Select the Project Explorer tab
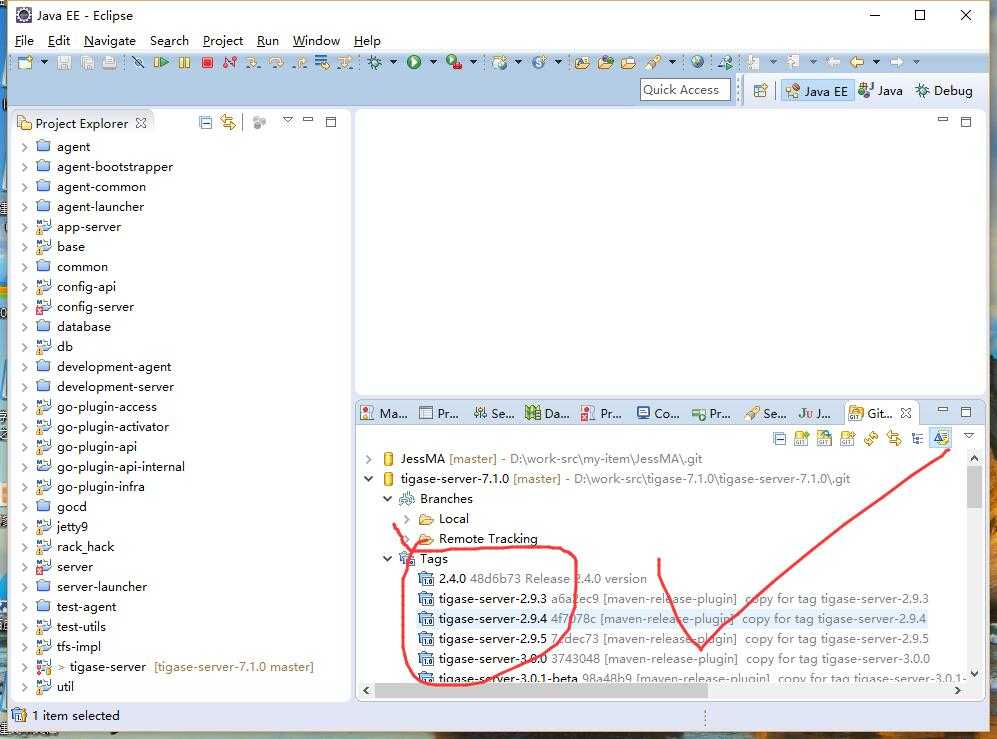 81,123
